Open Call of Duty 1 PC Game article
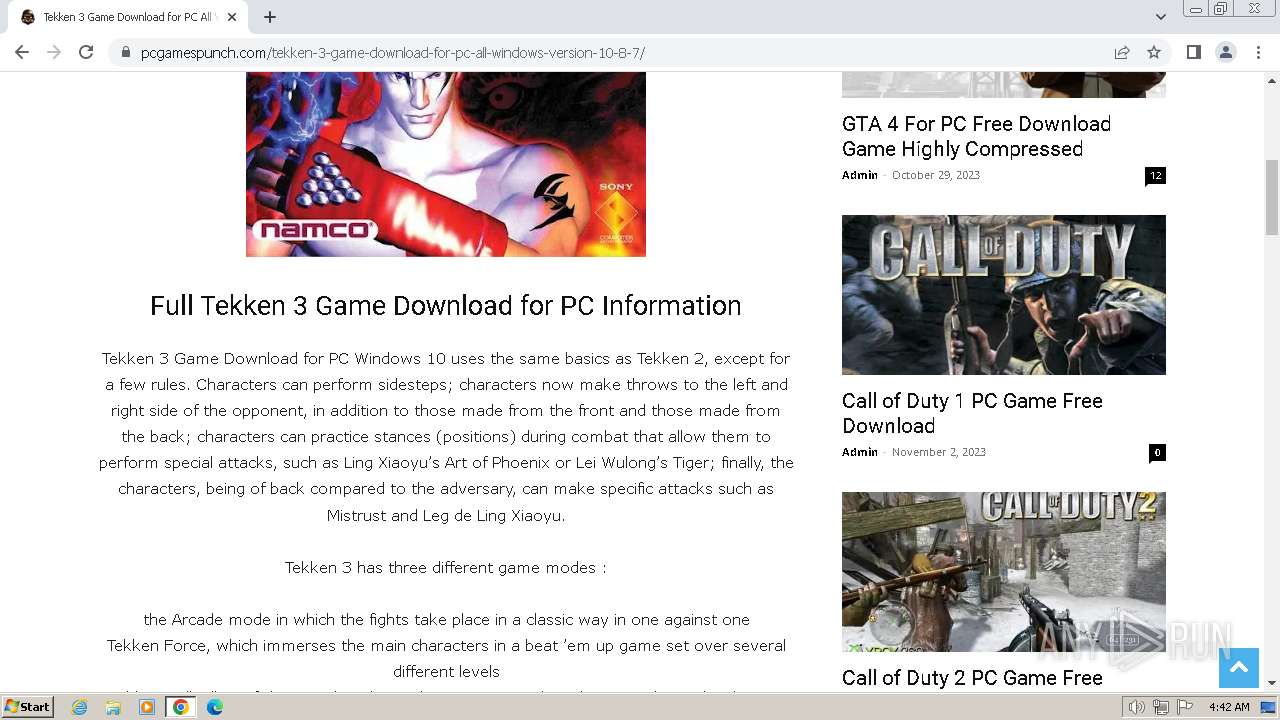 [x=972, y=413]
